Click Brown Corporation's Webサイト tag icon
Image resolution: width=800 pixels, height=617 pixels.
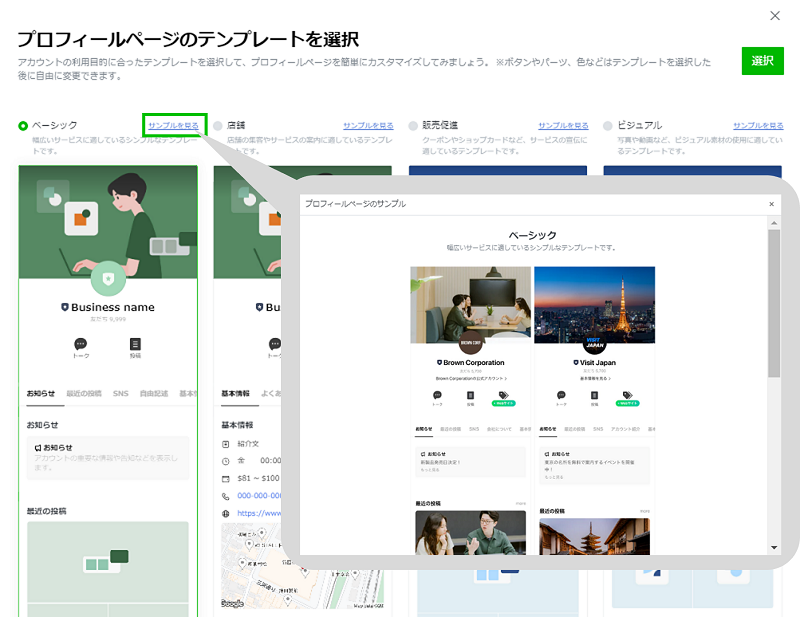pos(502,396)
